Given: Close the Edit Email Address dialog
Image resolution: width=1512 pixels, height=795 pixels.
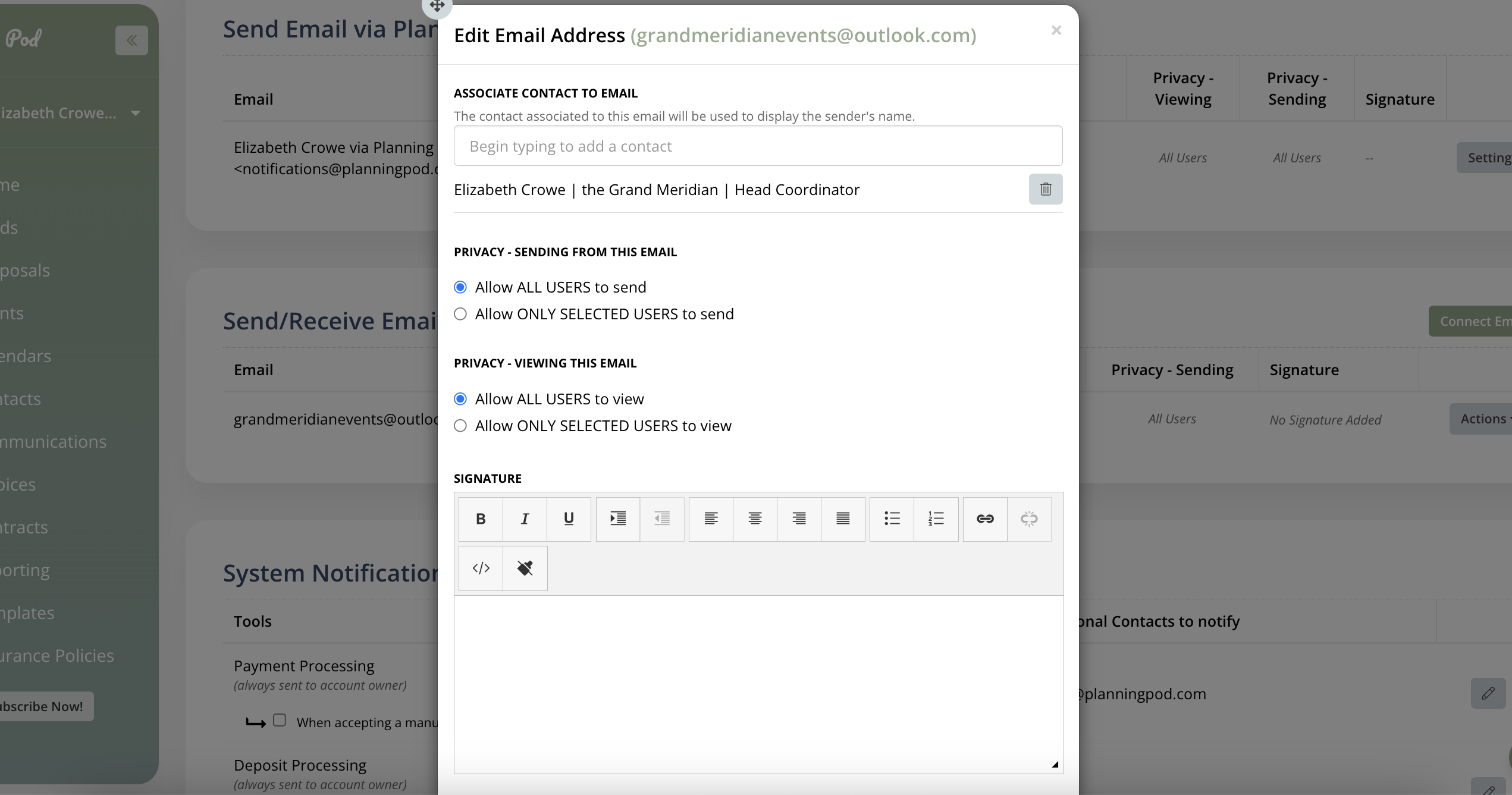Looking at the screenshot, I should click(x=1056, y=30).
